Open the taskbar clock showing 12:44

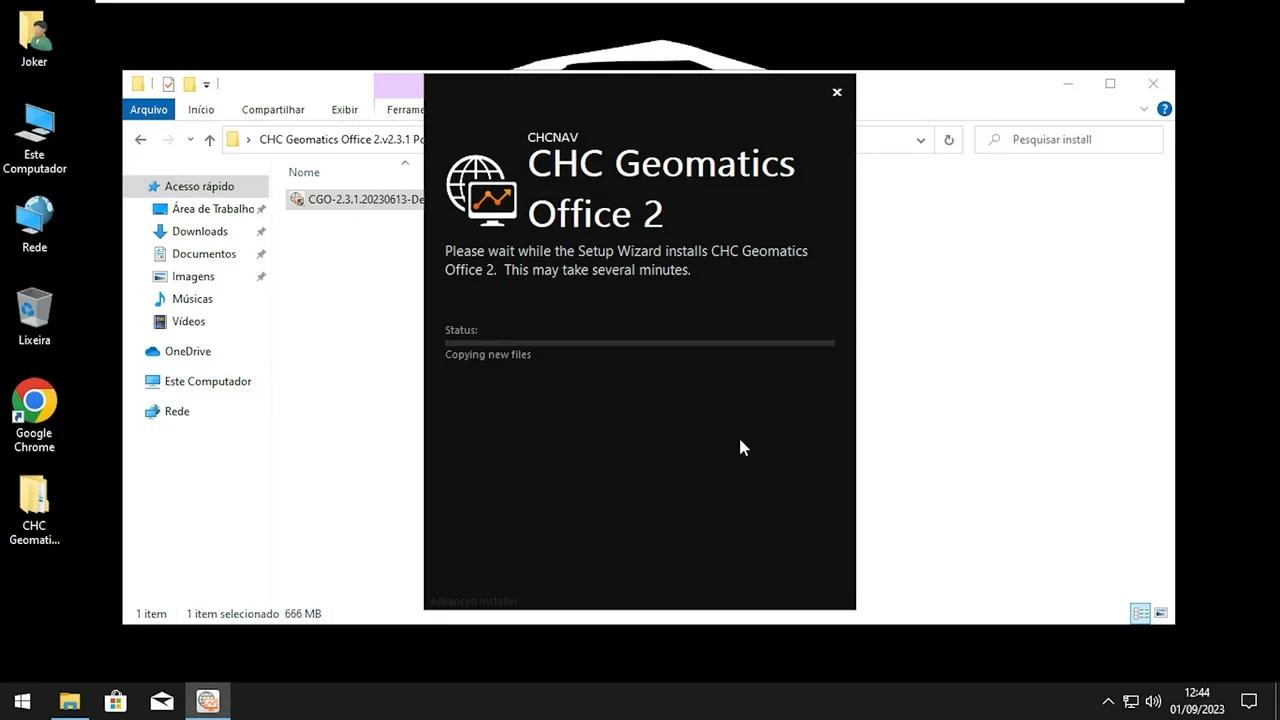tap(1197, 701)
